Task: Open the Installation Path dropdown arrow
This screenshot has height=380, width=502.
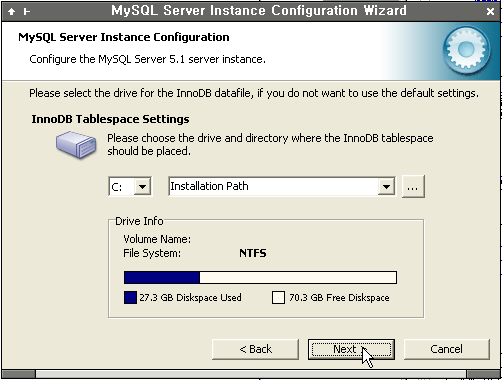Action: coord(386,186)
